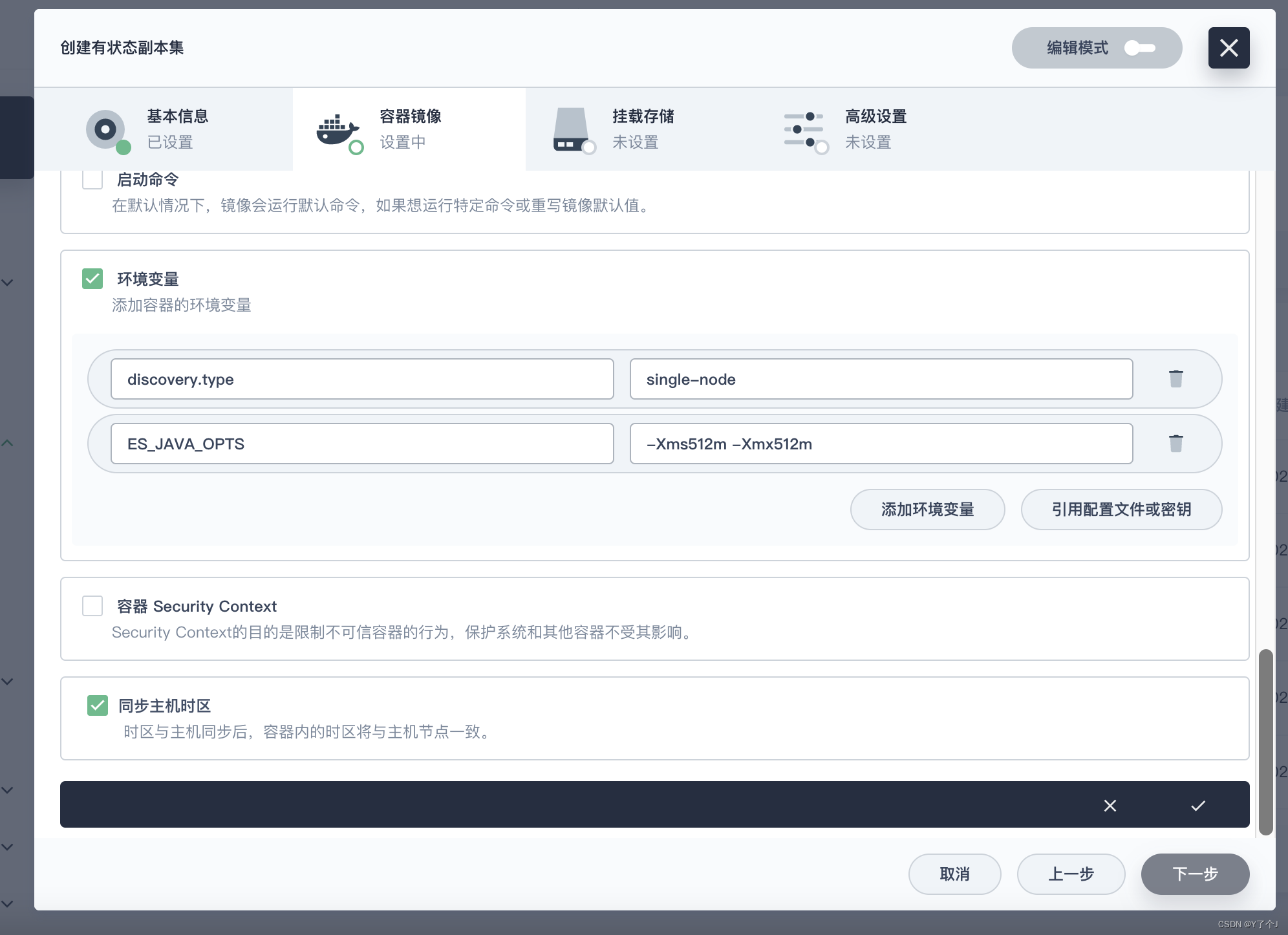Click the 创建有状态副本集 dialog title
The image size is (1288, 935).
pos(122,48)
